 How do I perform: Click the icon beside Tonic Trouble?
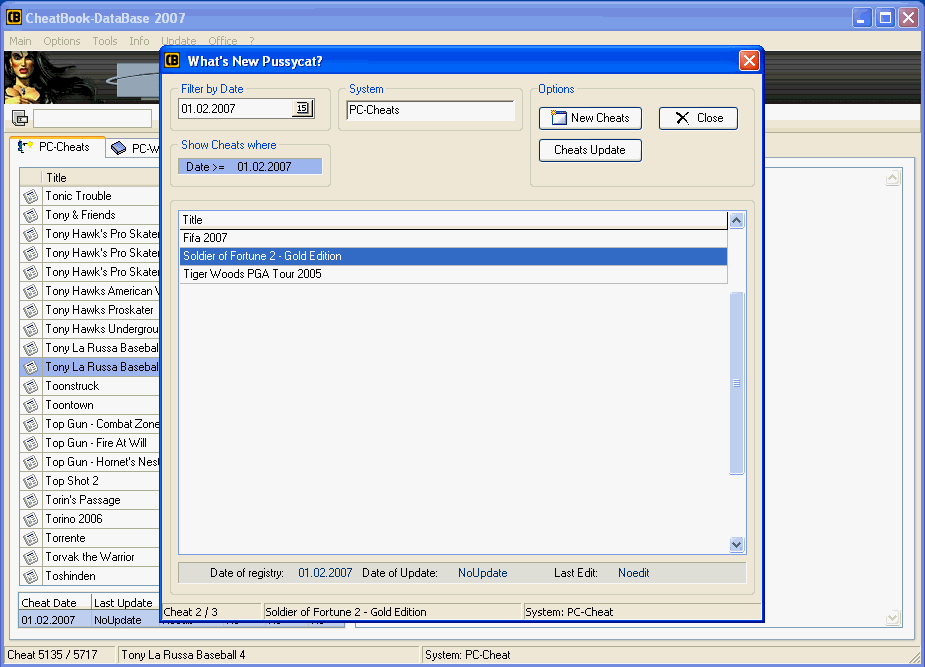pyautogui.click(x=30, y=196)
